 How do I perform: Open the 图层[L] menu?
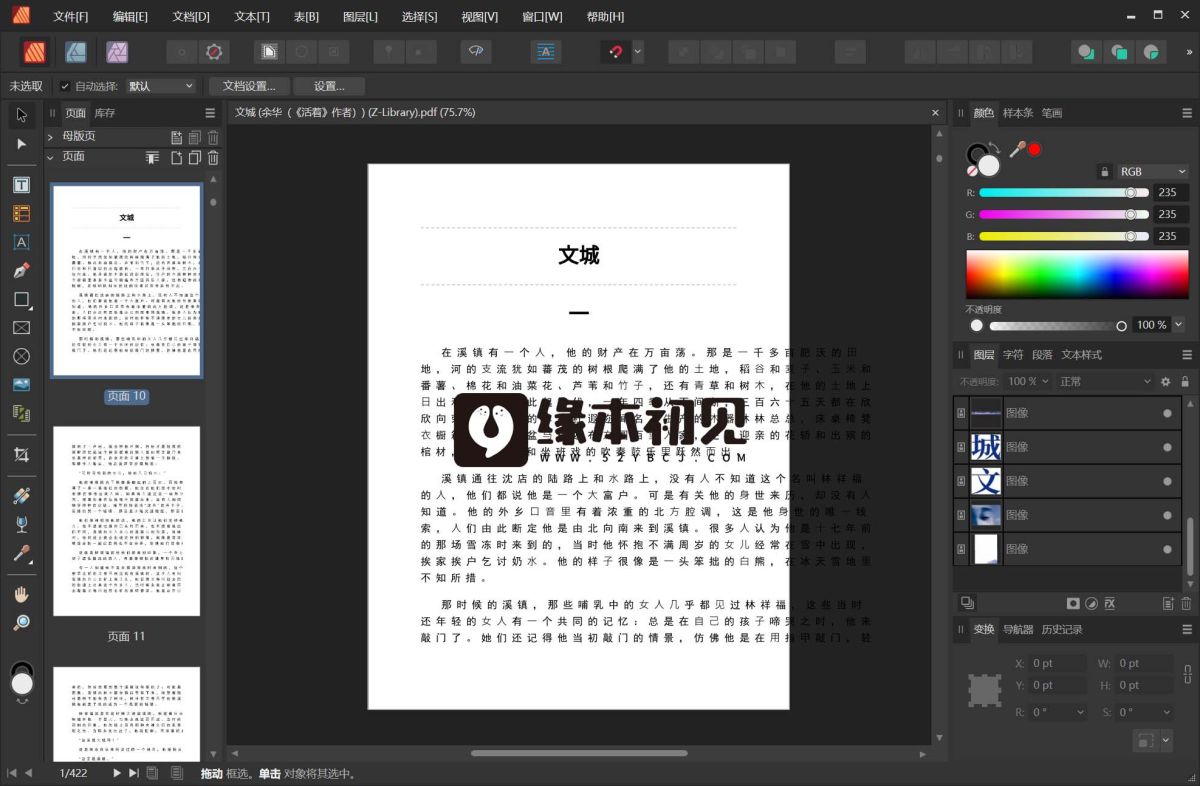[x=360, y=16]
